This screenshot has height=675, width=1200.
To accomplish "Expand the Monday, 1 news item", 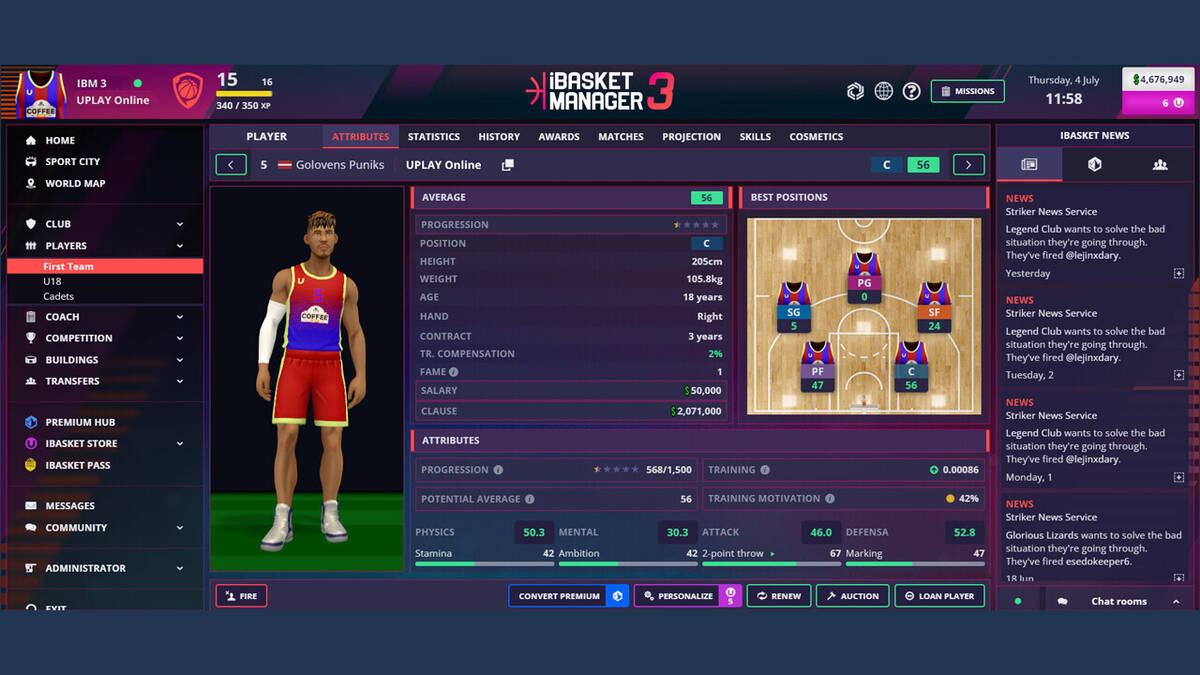I will [1179, 477].
